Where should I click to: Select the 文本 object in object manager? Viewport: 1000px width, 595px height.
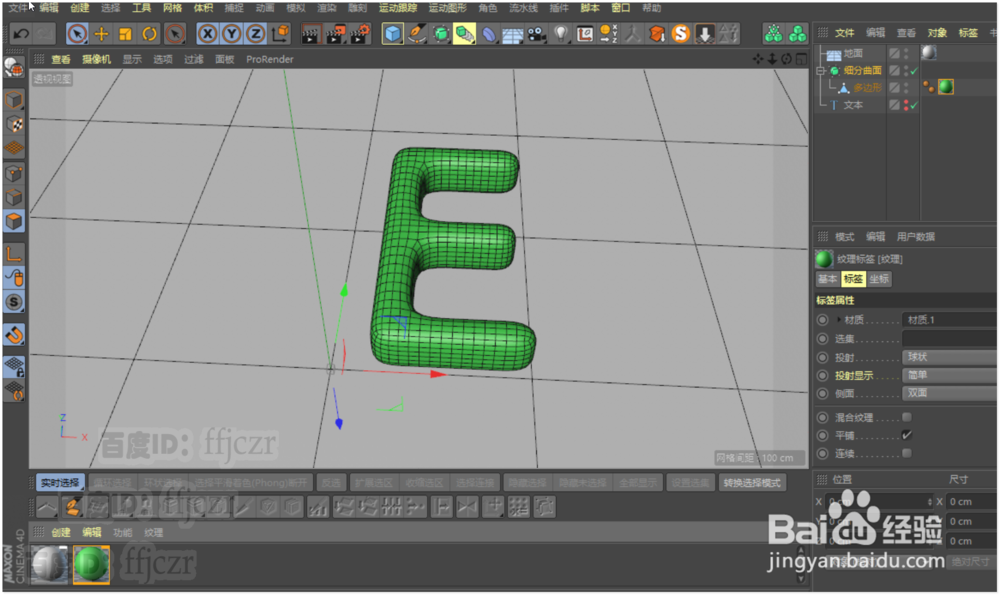(x=853, y=105)
